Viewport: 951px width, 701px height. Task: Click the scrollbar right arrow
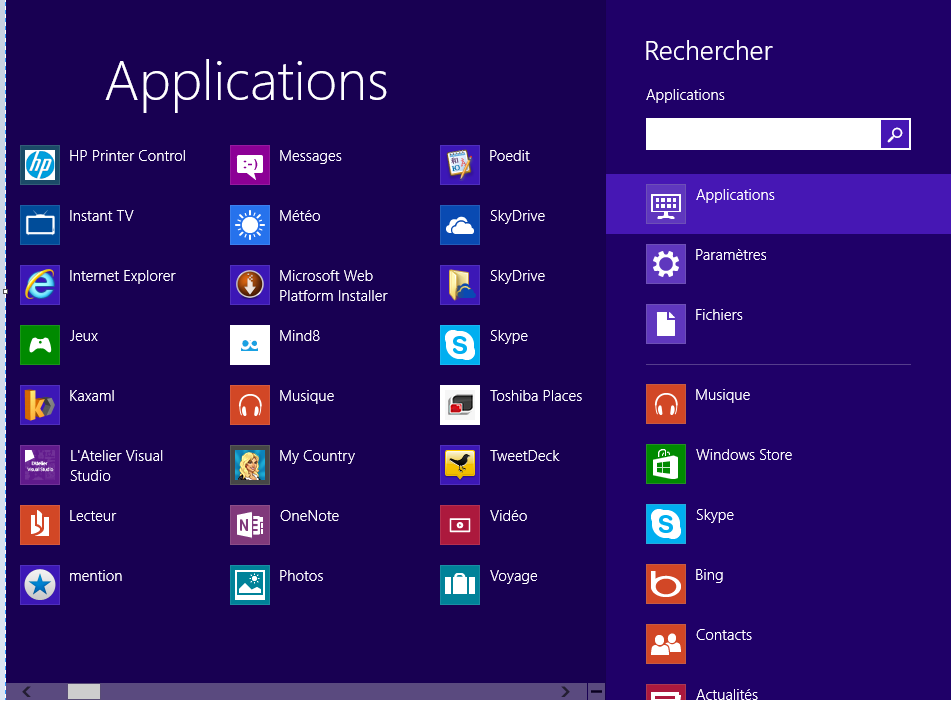point(565,692)
